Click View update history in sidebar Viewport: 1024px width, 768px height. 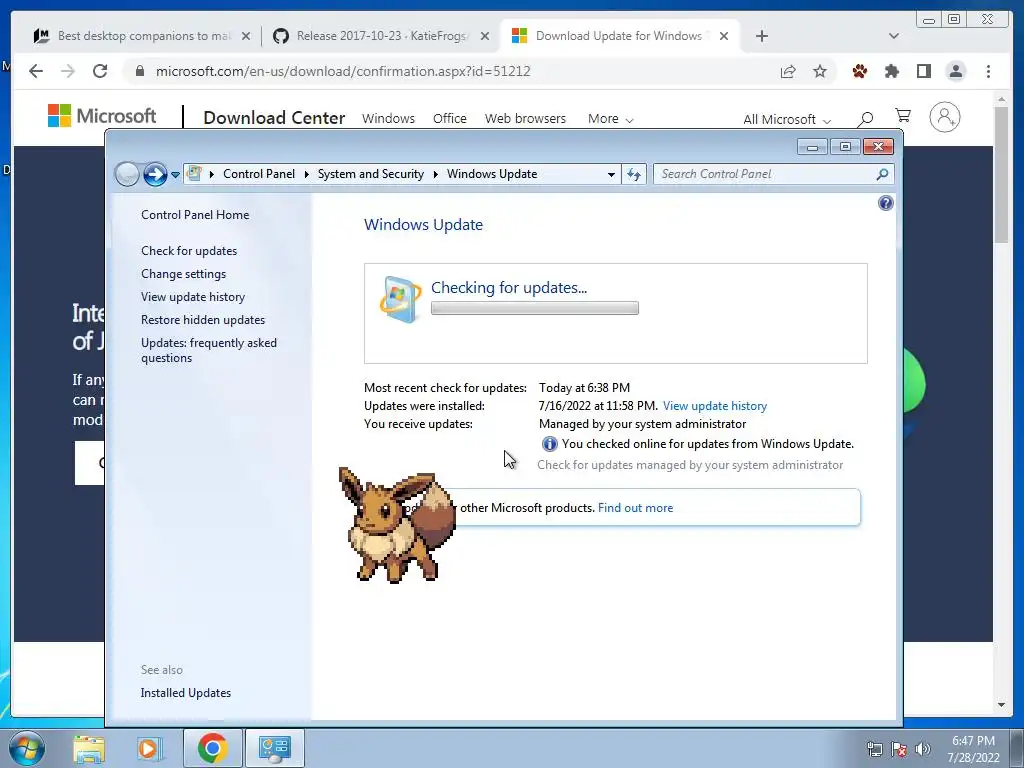click(x=193, y=296)
